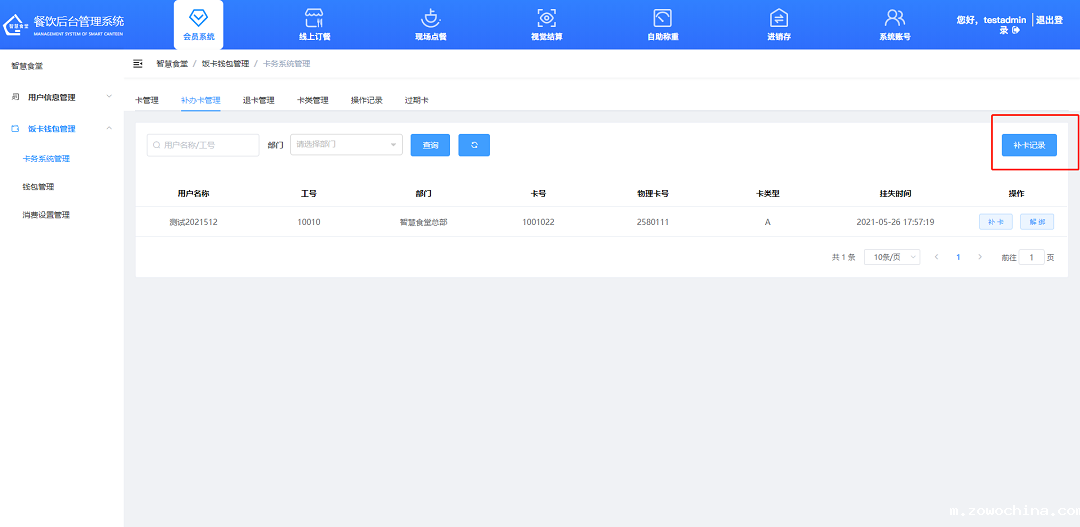Switch to the 操作记录 tab

366,100
